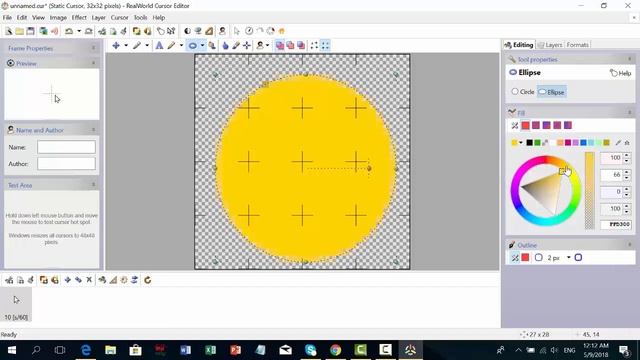Click the open folder toolbar icon

click(19, 31)
